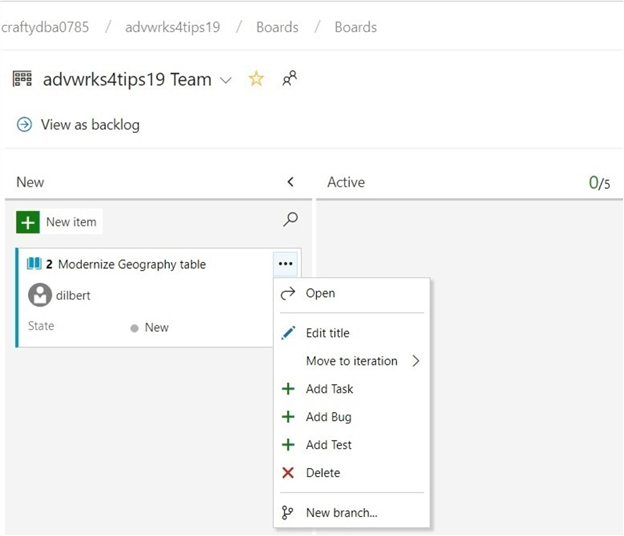Click the craftydba0785 breadcrumb link

(x=45, y=27)
